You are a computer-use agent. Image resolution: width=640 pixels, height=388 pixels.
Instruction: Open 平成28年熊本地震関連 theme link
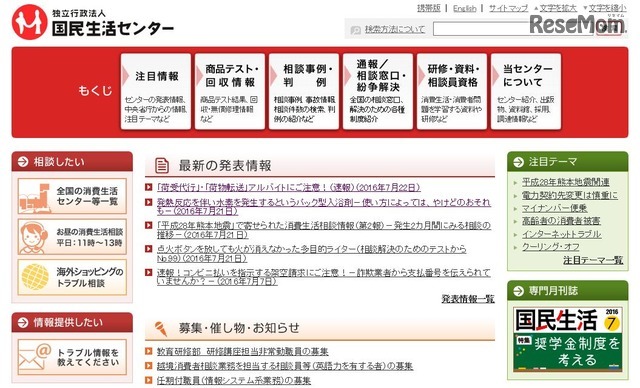coord(566,182)
